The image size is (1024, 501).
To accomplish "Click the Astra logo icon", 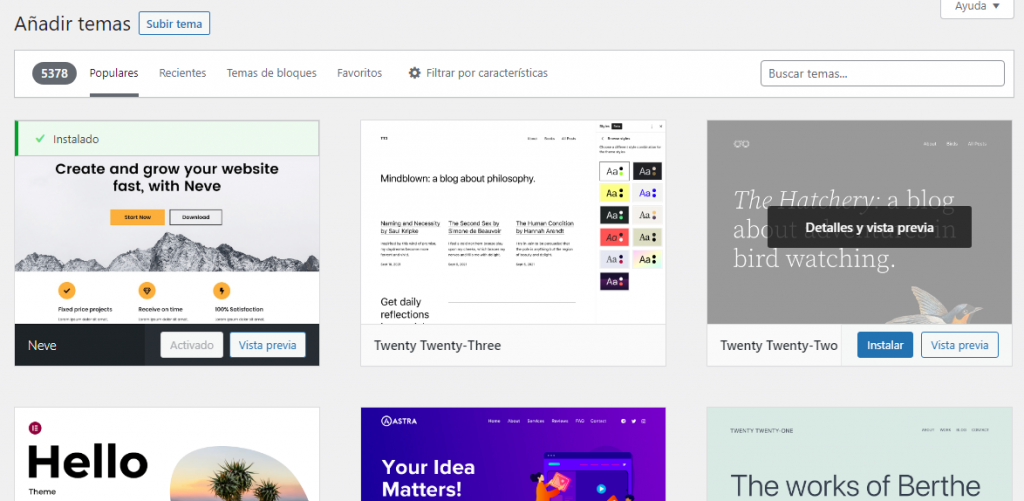I will (387, 421).
